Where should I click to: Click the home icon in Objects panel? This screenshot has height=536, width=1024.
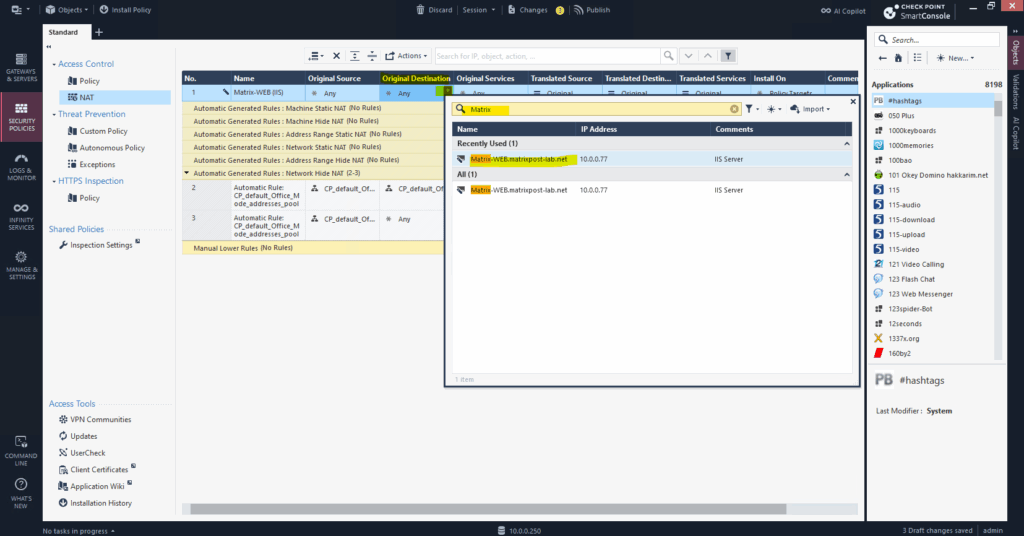click(x=899, y=58)
